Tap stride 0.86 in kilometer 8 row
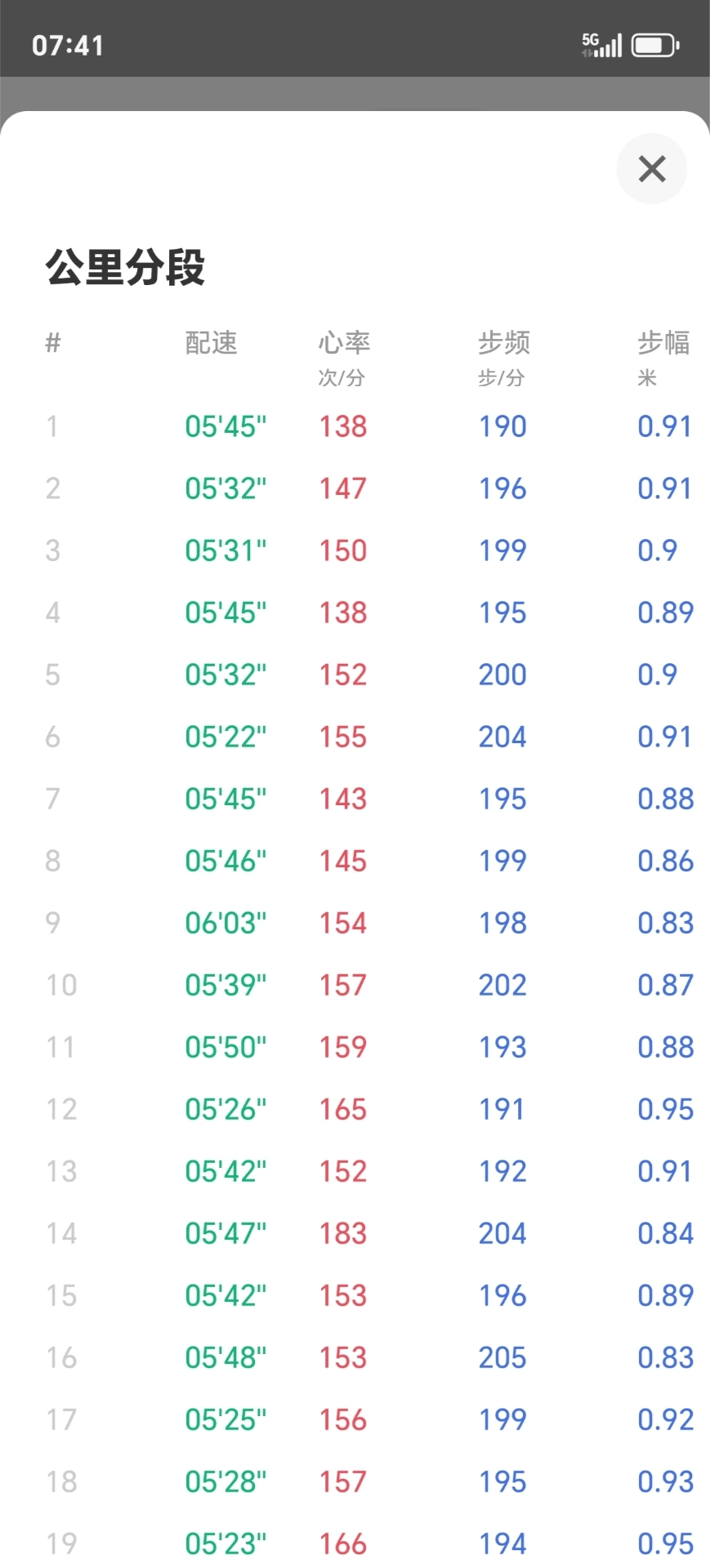Image resolution: width=710 pixels, height=1568 pixels. pyautogui.click(x=665, y=861)
